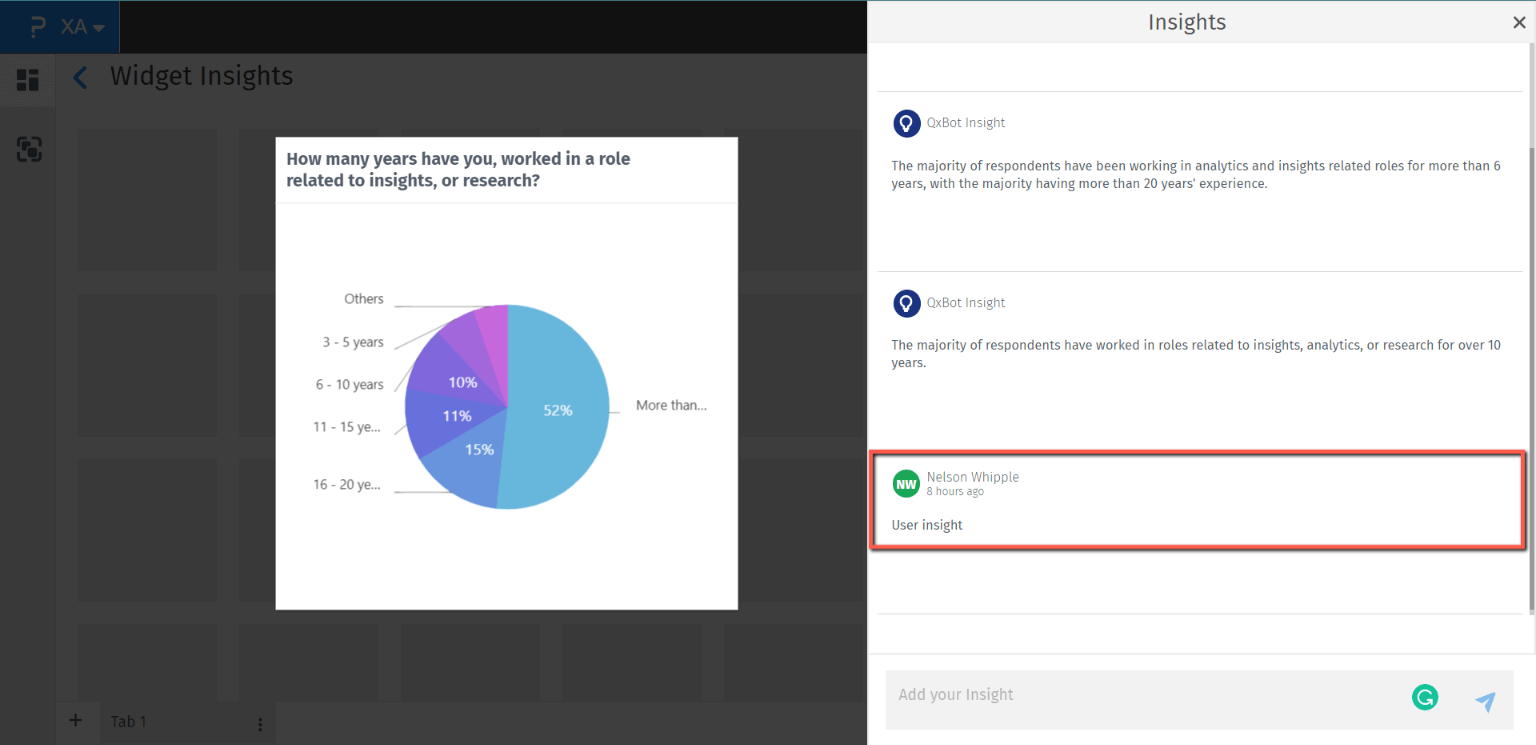
Task: Click the Grammarly icon in the insight box
Action: [x=1424, y=697]
